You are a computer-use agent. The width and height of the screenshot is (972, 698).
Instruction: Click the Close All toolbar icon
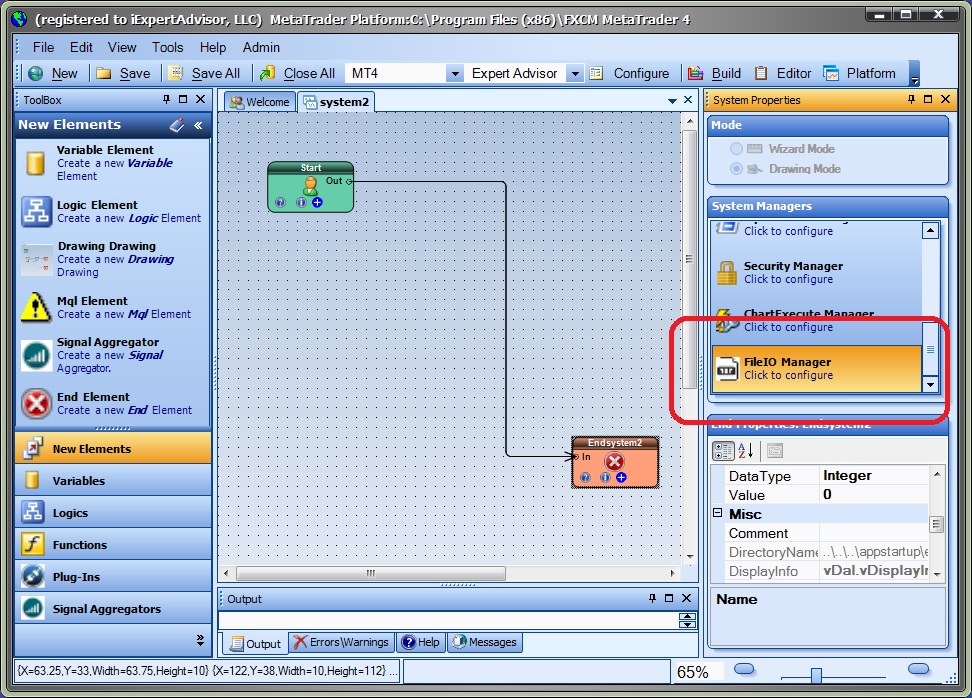tap(267, 73)
